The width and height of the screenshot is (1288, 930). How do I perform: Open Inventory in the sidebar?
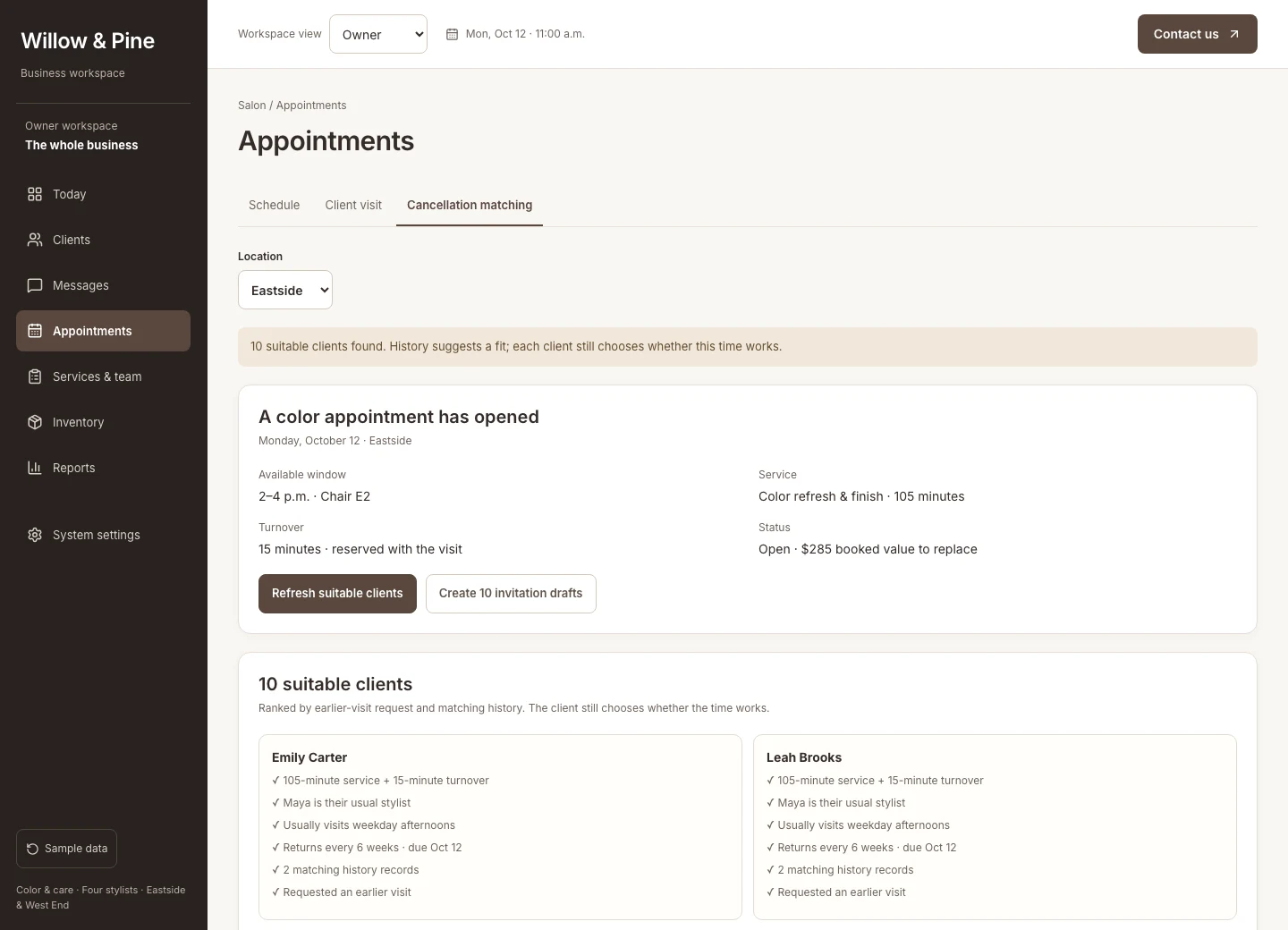103,422
